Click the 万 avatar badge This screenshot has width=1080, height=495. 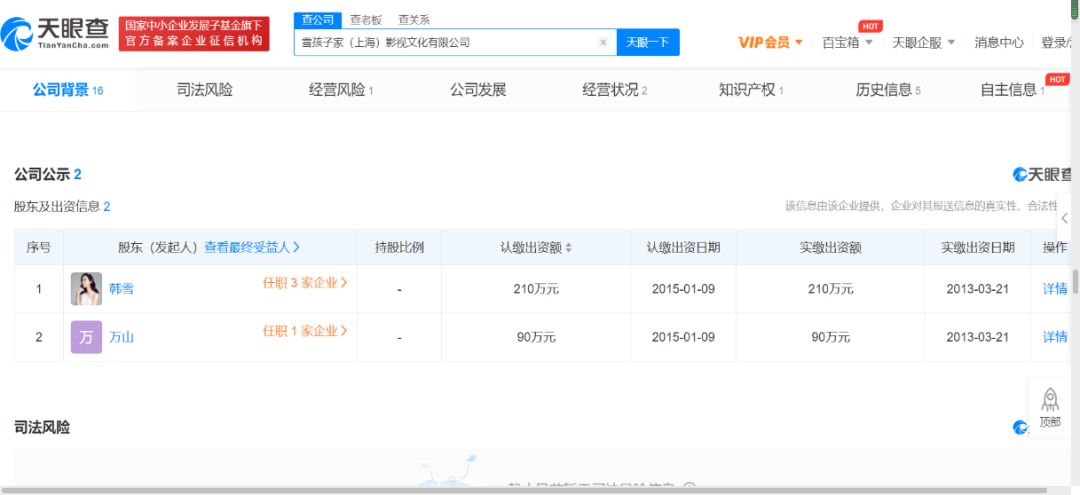point(86,337)
